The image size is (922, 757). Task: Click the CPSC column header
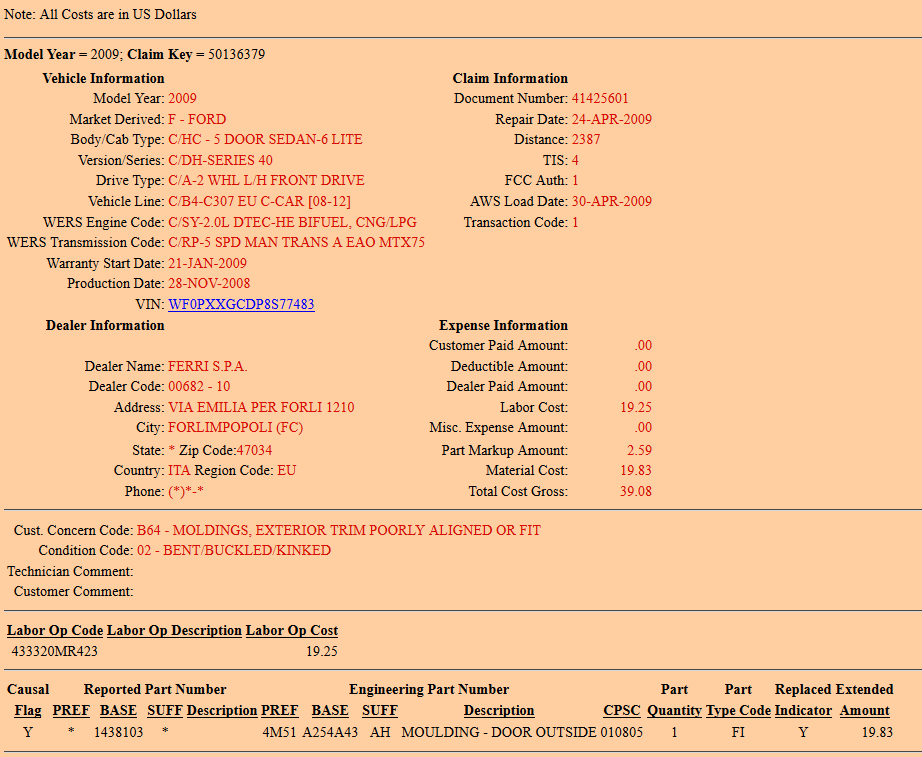(x=622, y=711)
